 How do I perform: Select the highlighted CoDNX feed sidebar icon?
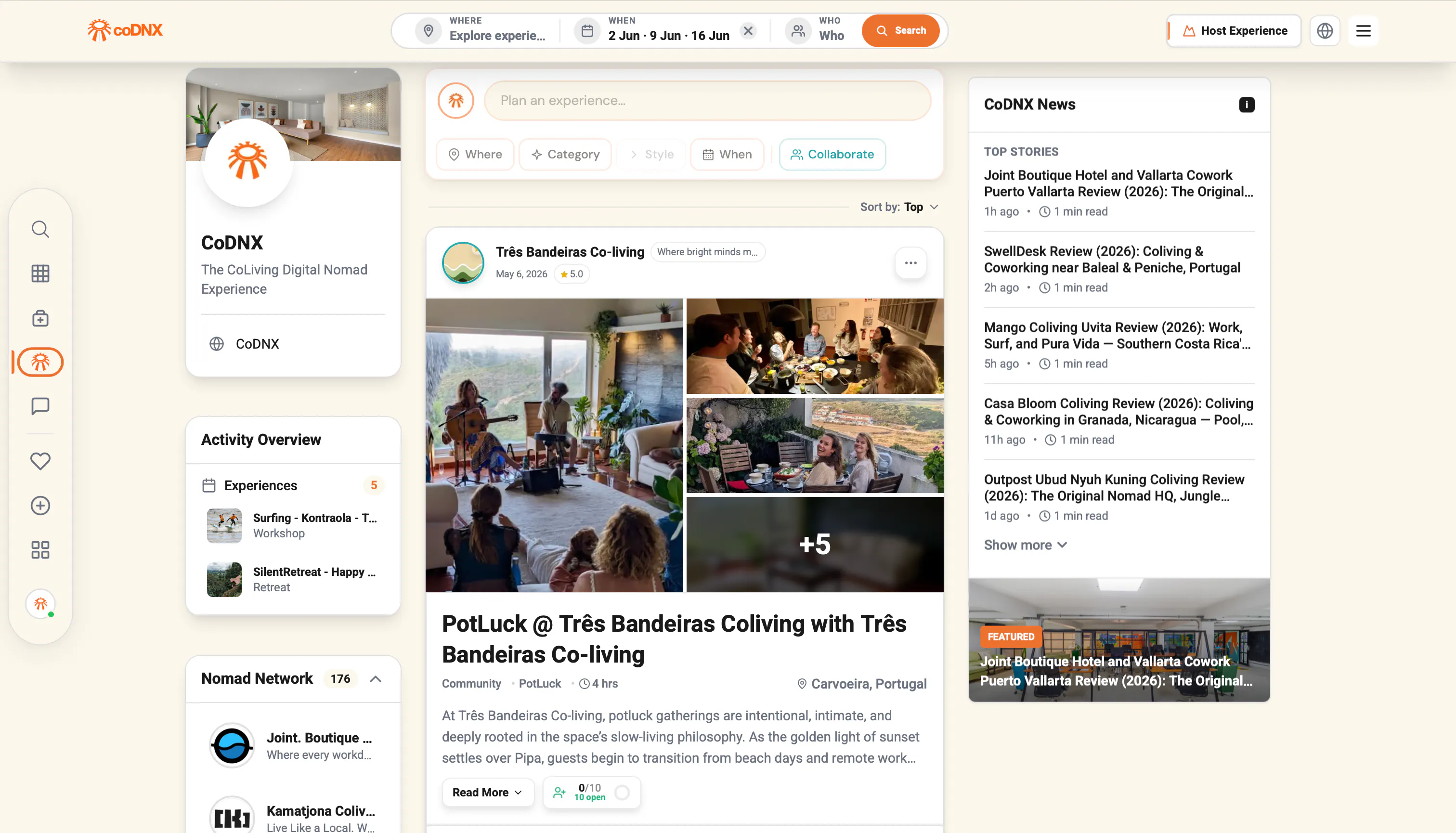40,362
